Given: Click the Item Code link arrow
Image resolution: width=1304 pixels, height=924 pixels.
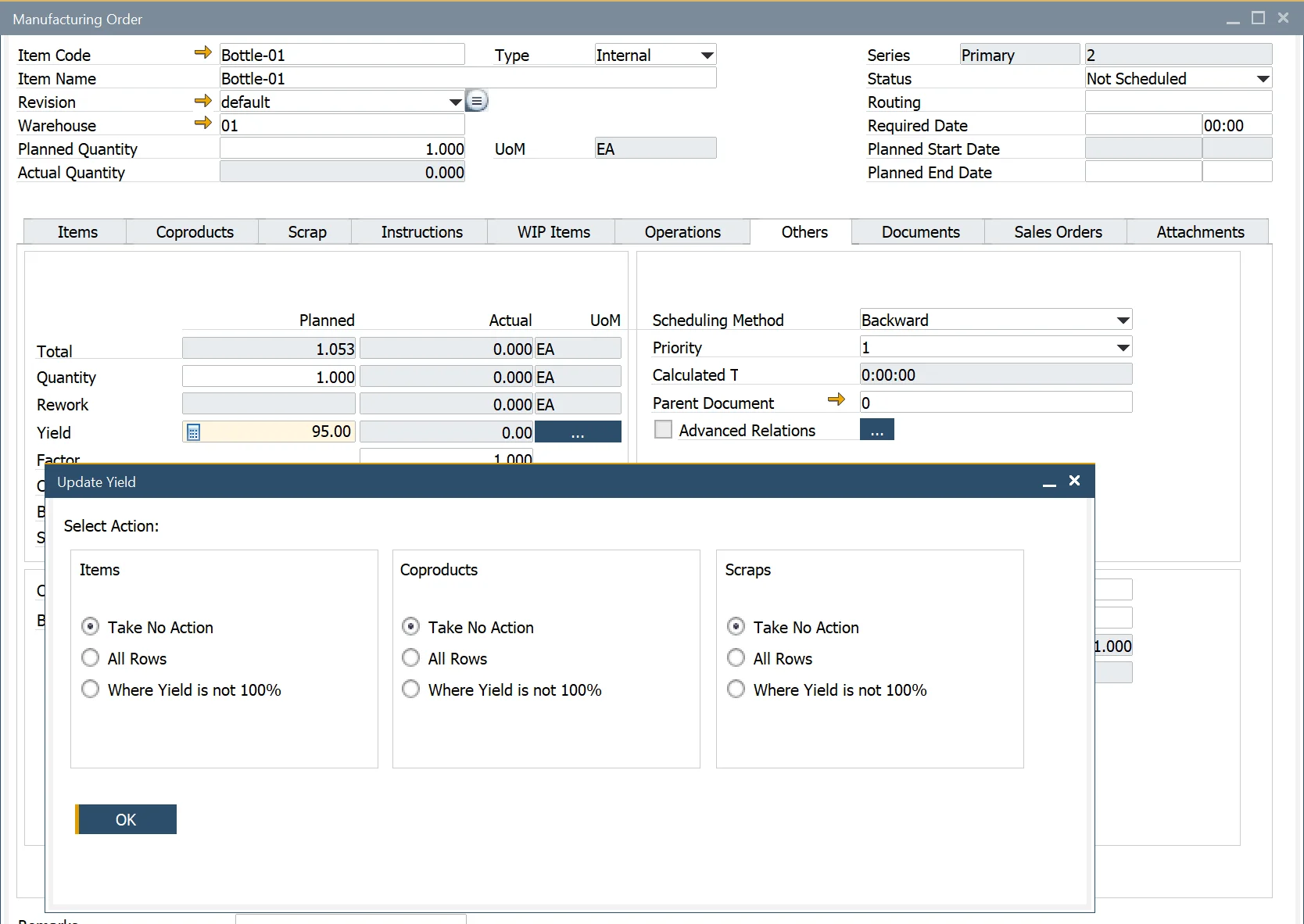Looking at the screenshot, I should [202, 53].
